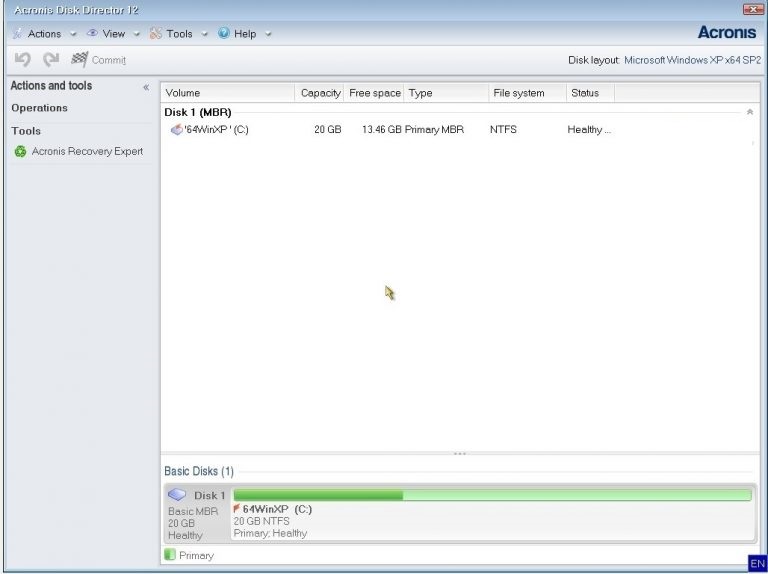Viewport: 768px width, 574px height.
Task: Expand the Actions dropdown arrow
Action: (x=73, y=34)
